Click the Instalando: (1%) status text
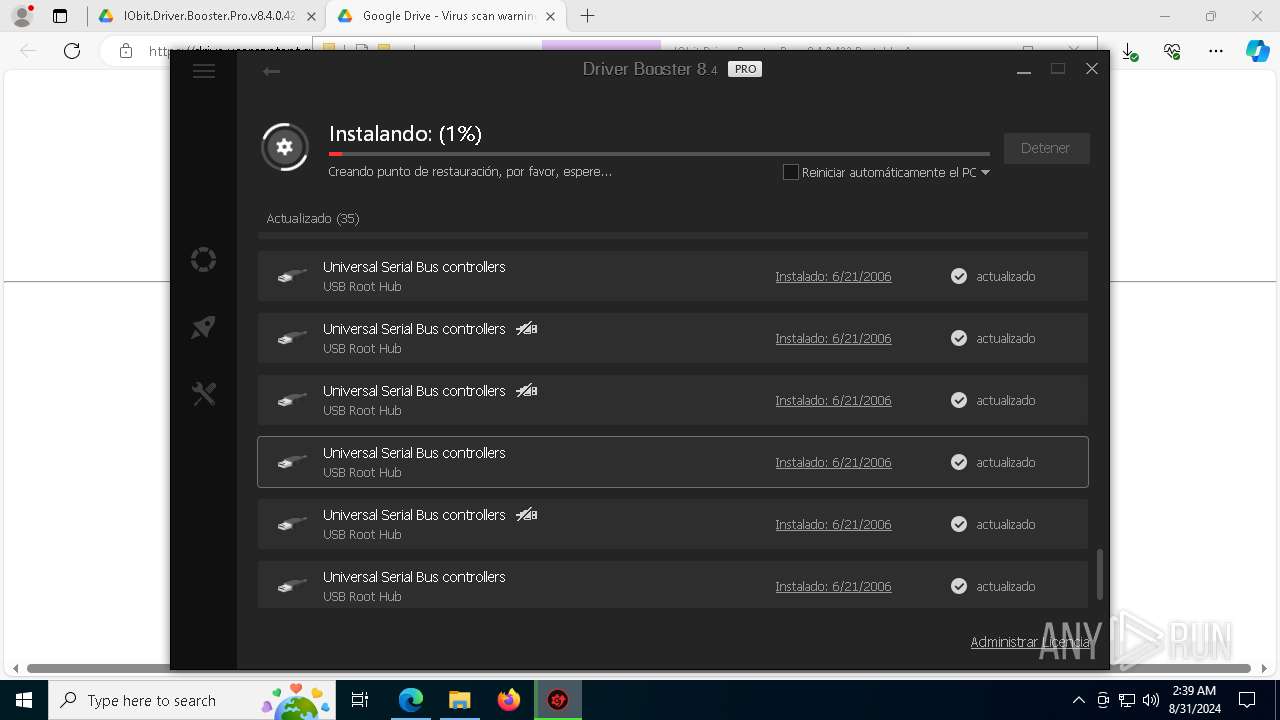This screenshot has width=1280, height=720. coord(405,134)
